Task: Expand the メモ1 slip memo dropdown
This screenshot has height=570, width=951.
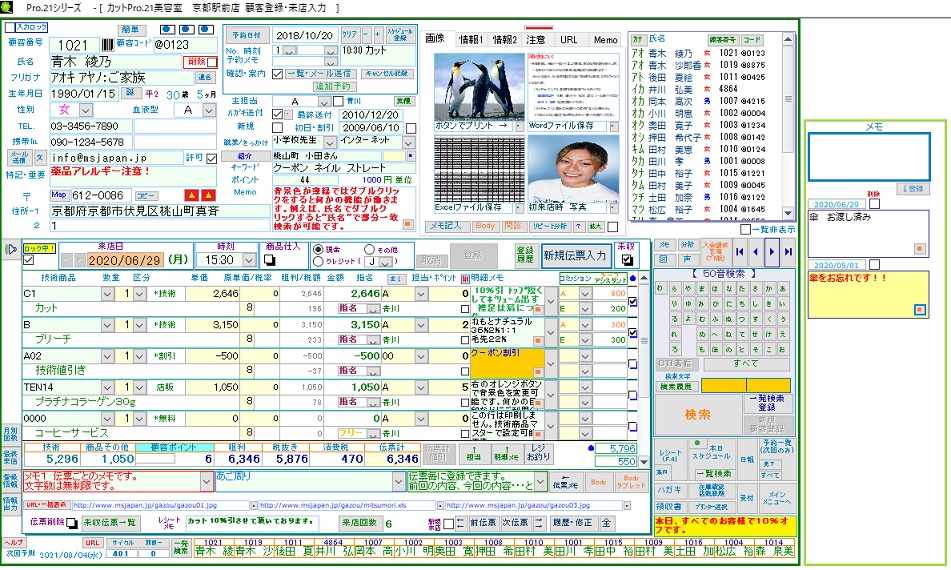Action: point(207,481)
